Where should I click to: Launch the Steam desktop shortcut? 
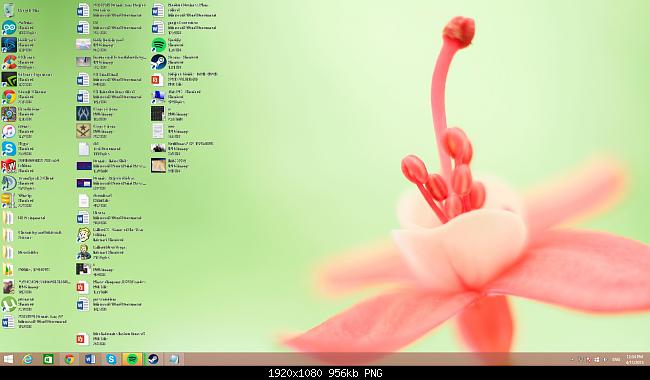[x=158, y=62]
